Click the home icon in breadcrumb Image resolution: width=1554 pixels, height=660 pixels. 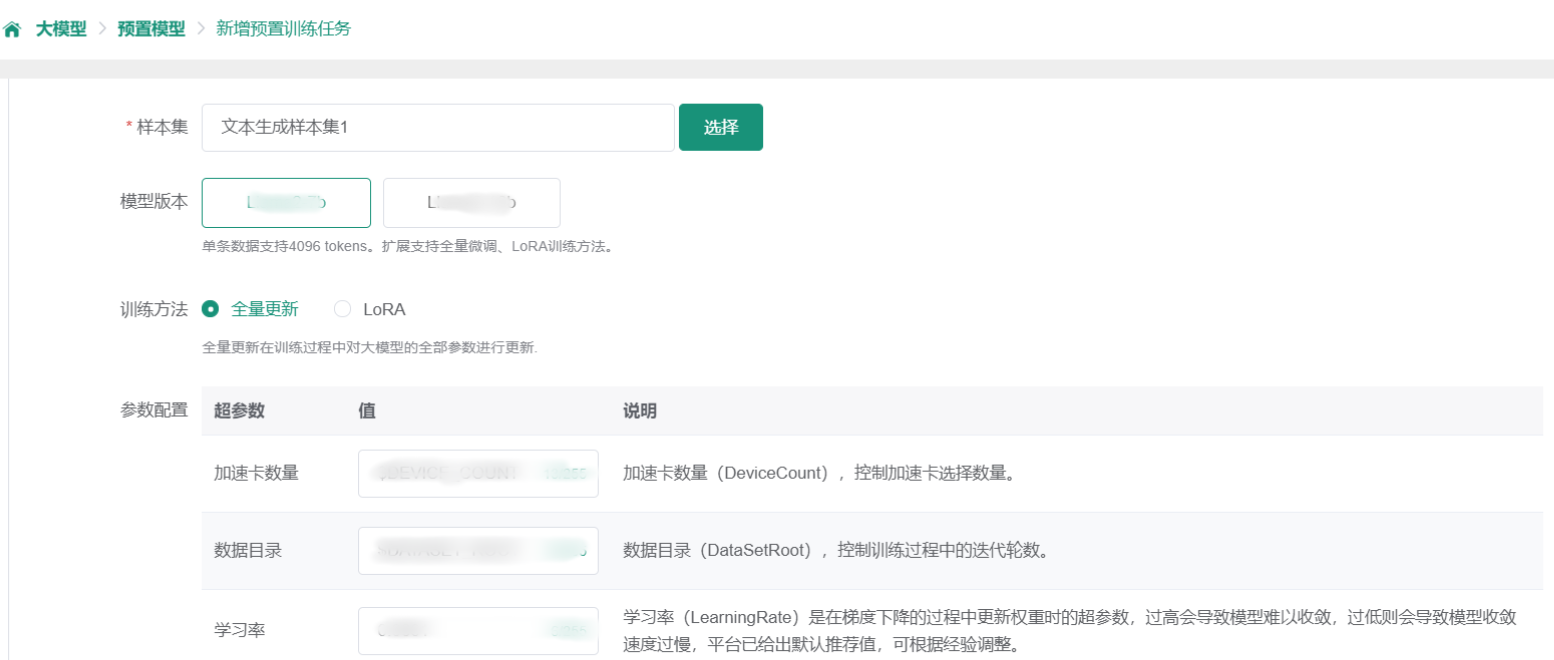tap(12, 30)
